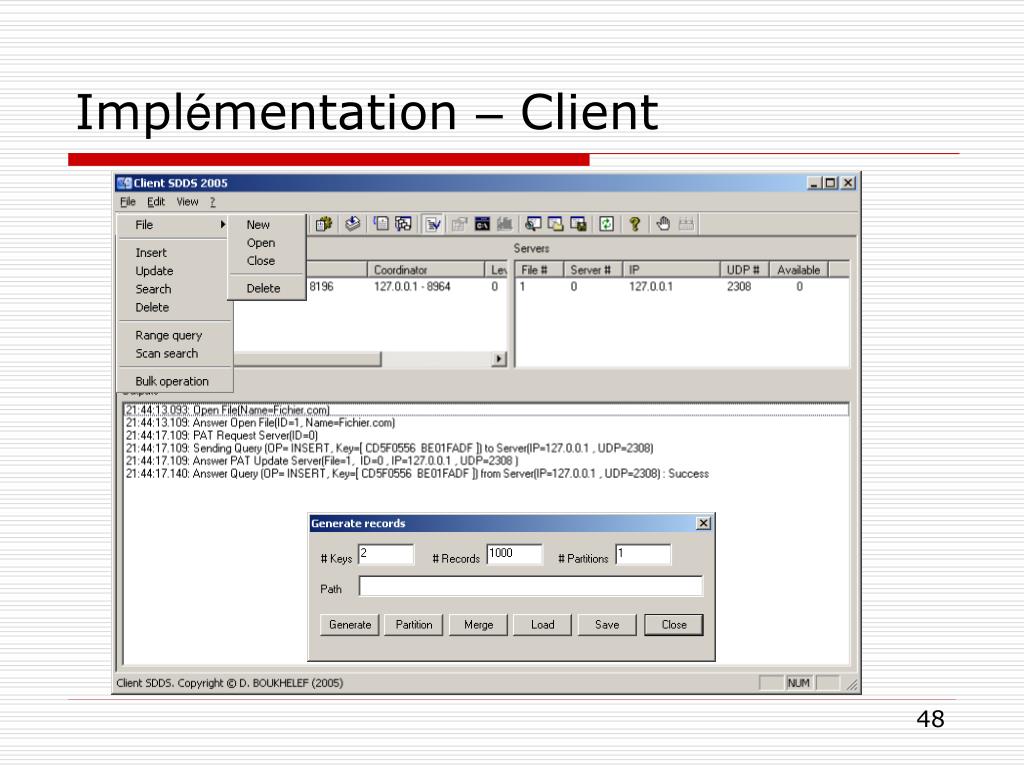
Task: Click the NUM status bar indicator
Action: pos(798,683)
